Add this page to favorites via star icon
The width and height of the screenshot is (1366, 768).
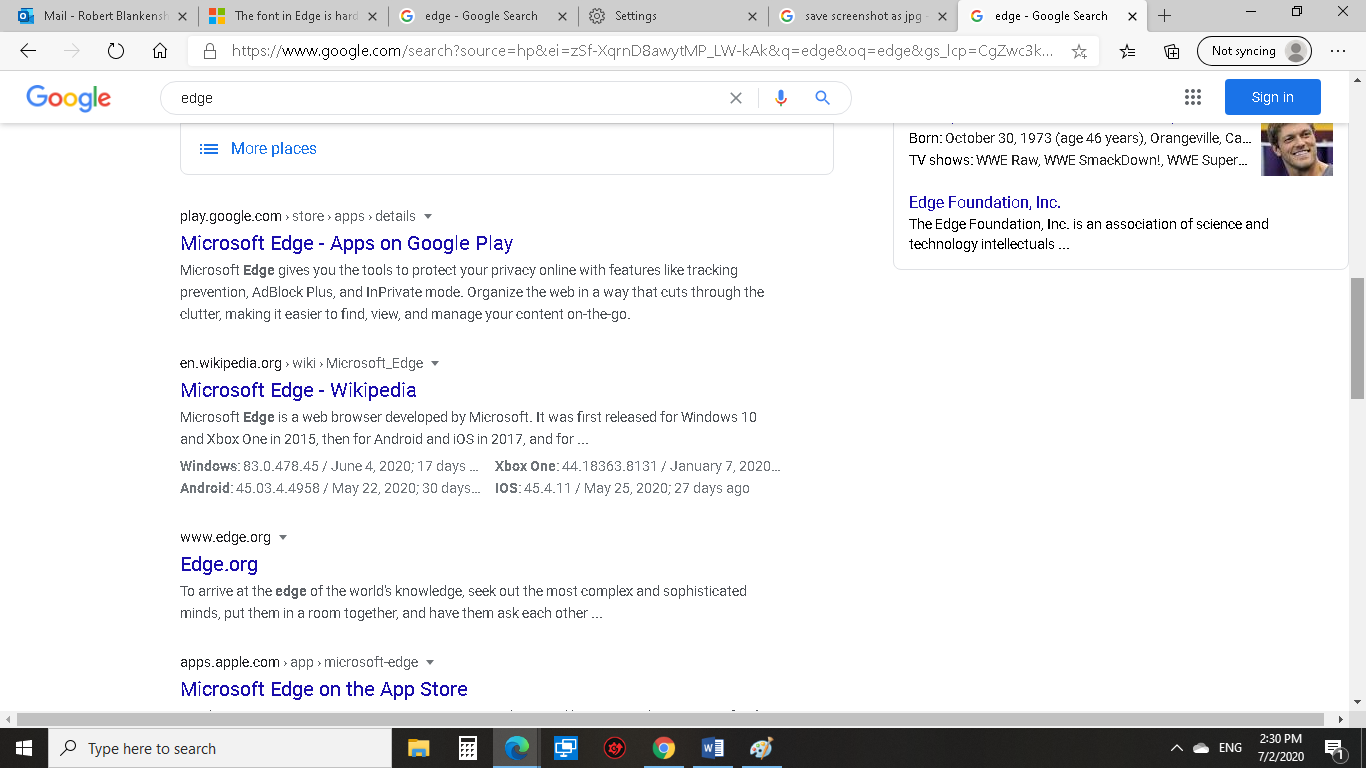click(x=1079, y=50)
